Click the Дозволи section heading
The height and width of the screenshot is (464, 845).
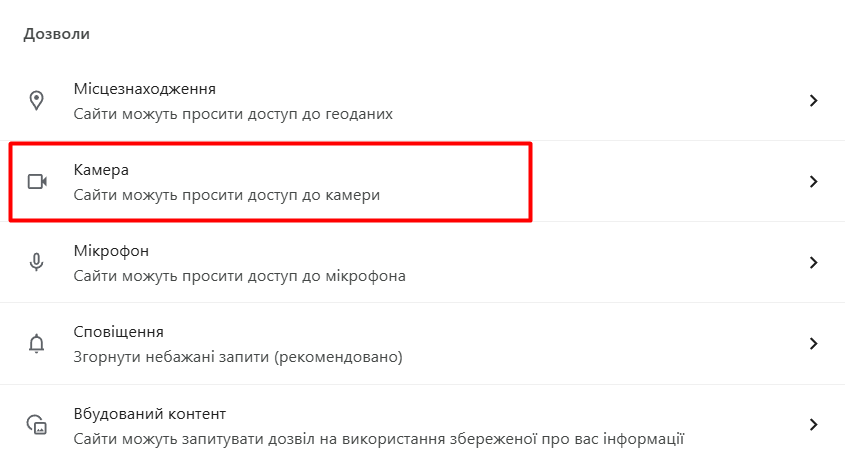tap(57, 34)
